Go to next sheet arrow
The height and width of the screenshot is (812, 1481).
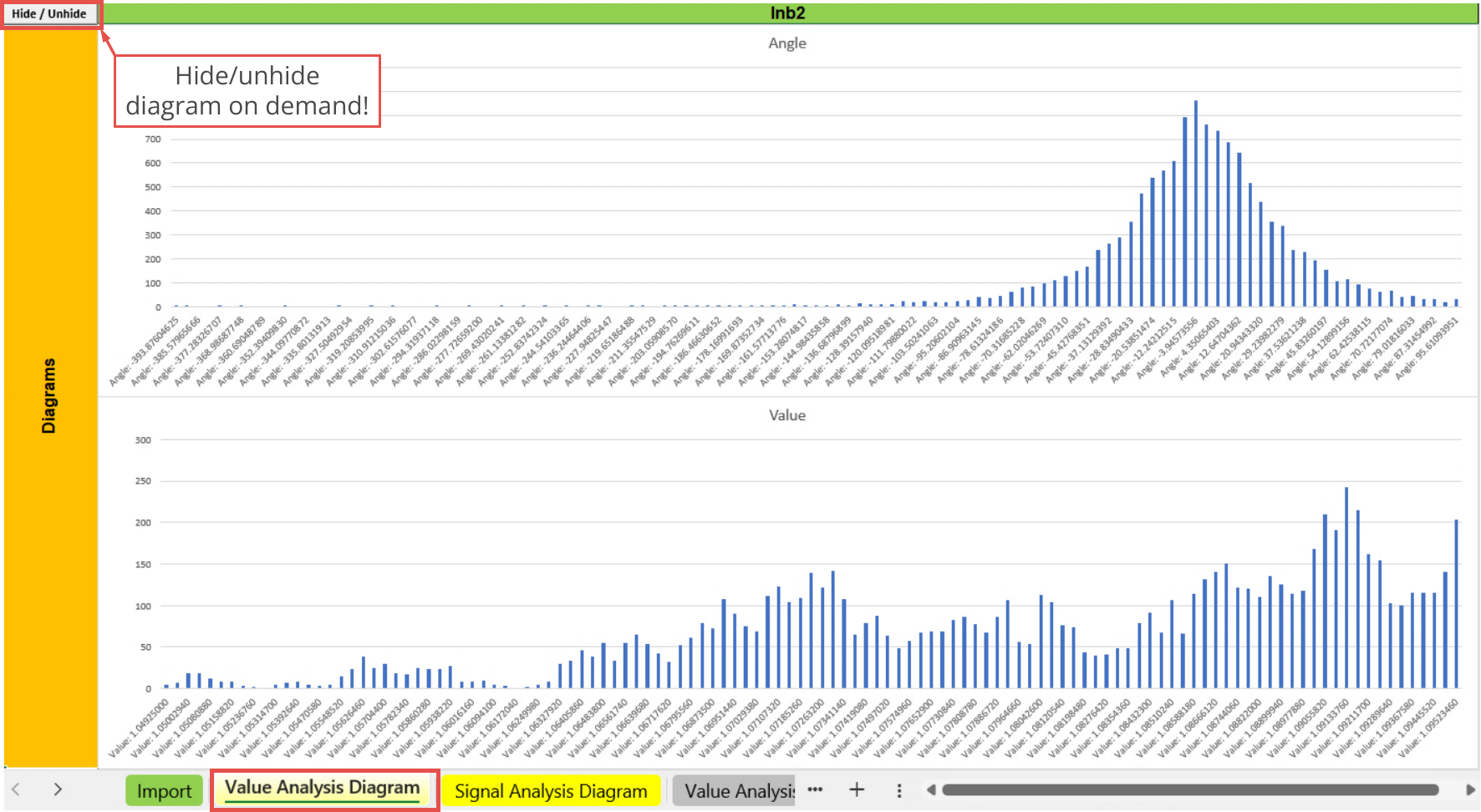pyautogui.click(x=58, y=789)
